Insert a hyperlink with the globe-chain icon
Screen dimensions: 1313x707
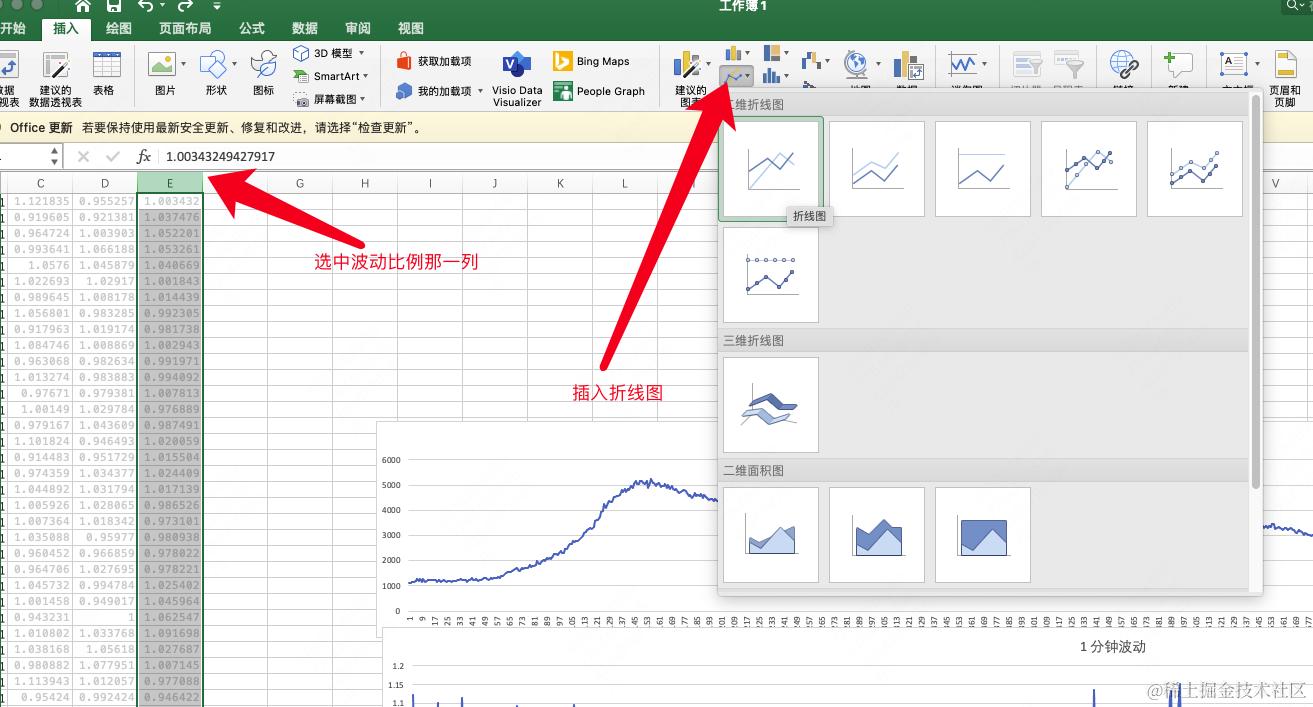coord(1124,66)
